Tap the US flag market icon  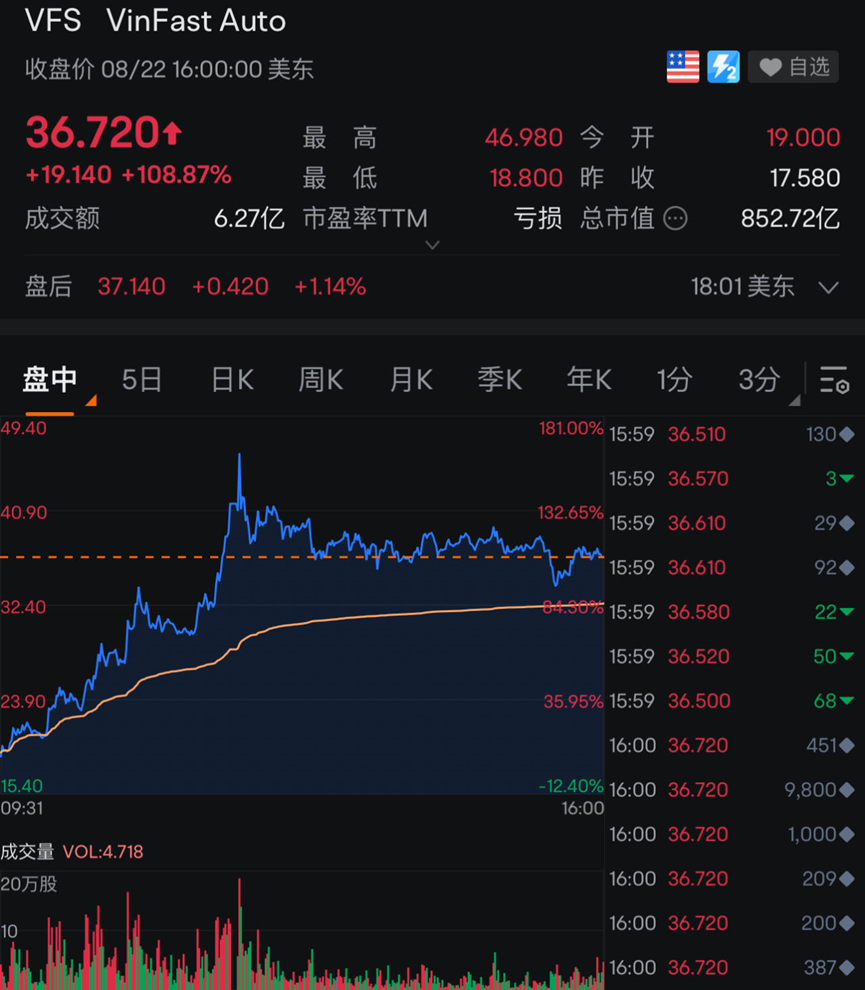click(683, 67)
